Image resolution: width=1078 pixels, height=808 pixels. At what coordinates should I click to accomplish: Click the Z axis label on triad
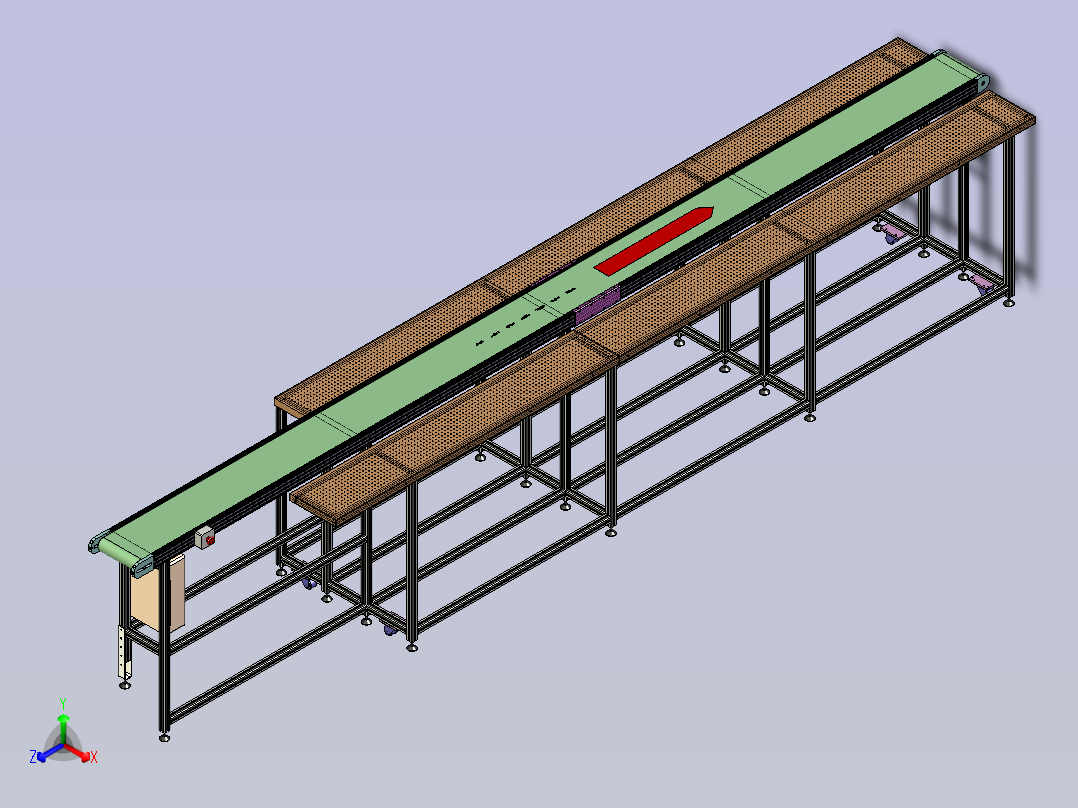(x=33, y=757)
